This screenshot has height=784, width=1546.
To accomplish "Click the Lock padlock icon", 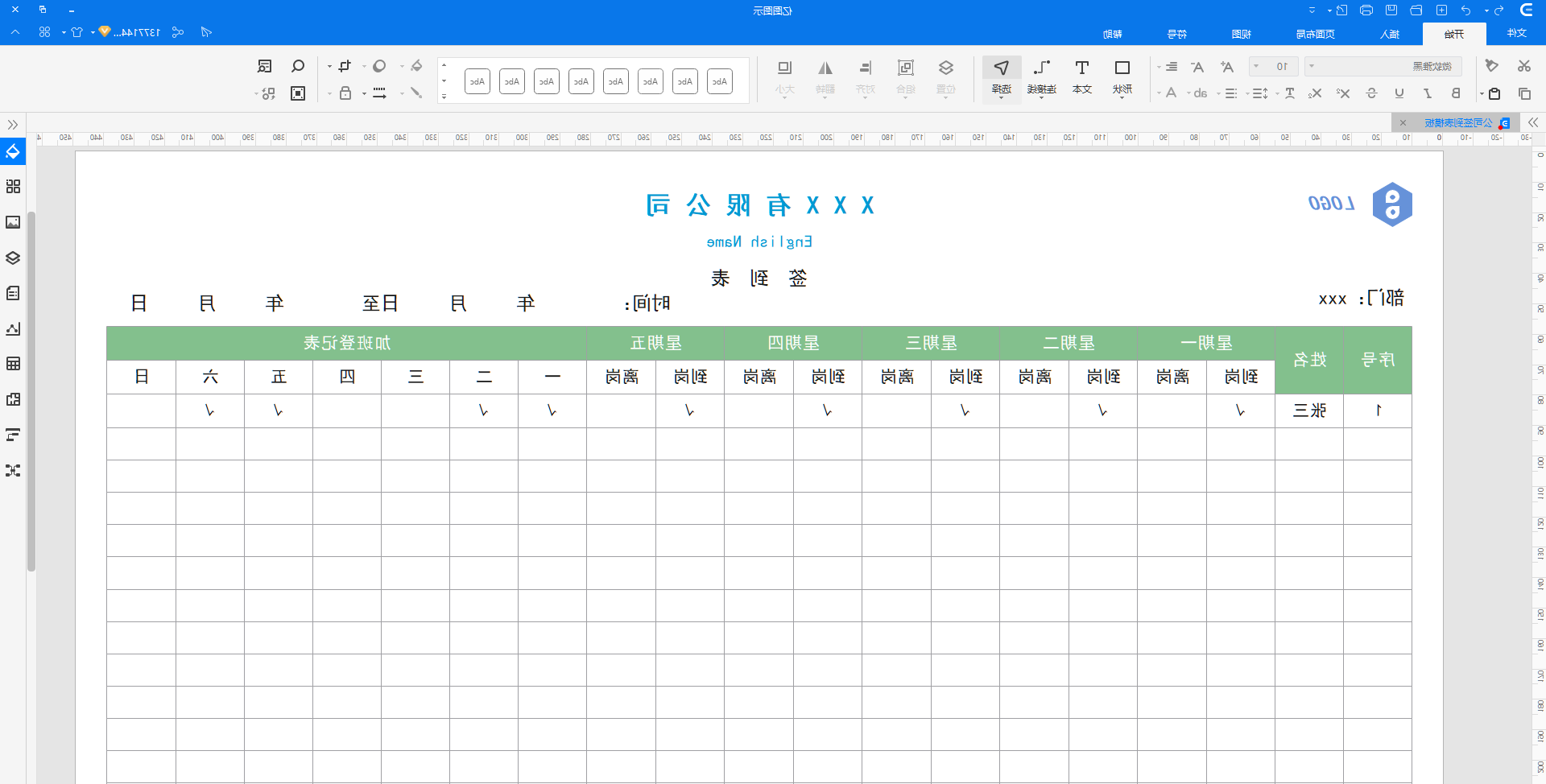I will click(x=345, y=93).
